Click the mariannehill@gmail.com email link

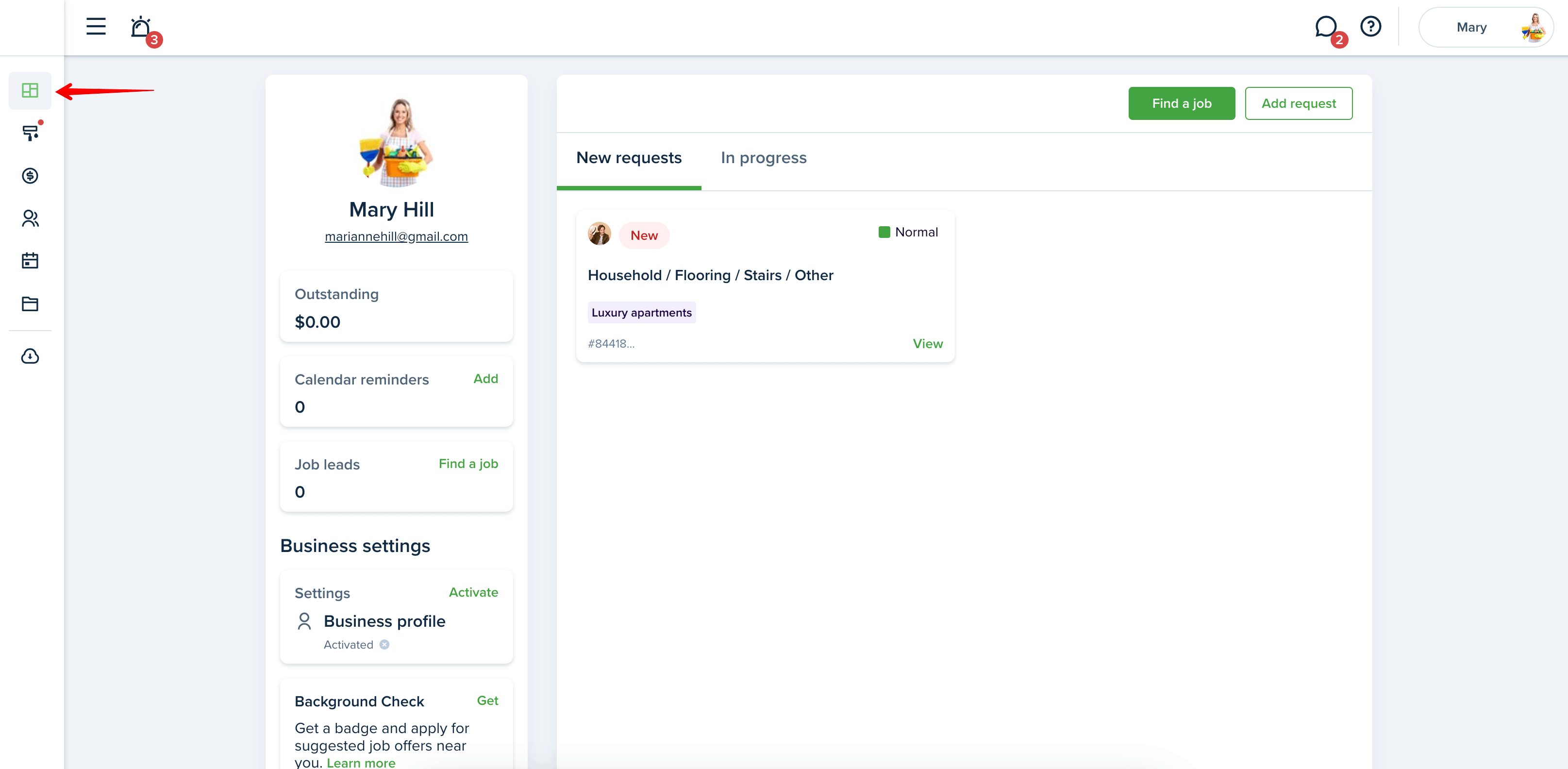(x=396, y=236)
